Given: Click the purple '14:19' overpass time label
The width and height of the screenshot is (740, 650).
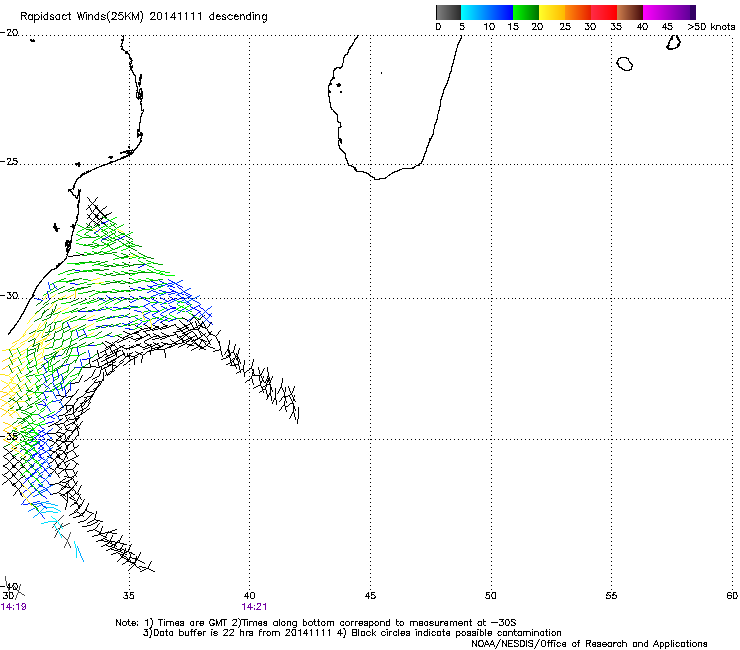Looking at the screenshot, I should click(x=14, y=607).
